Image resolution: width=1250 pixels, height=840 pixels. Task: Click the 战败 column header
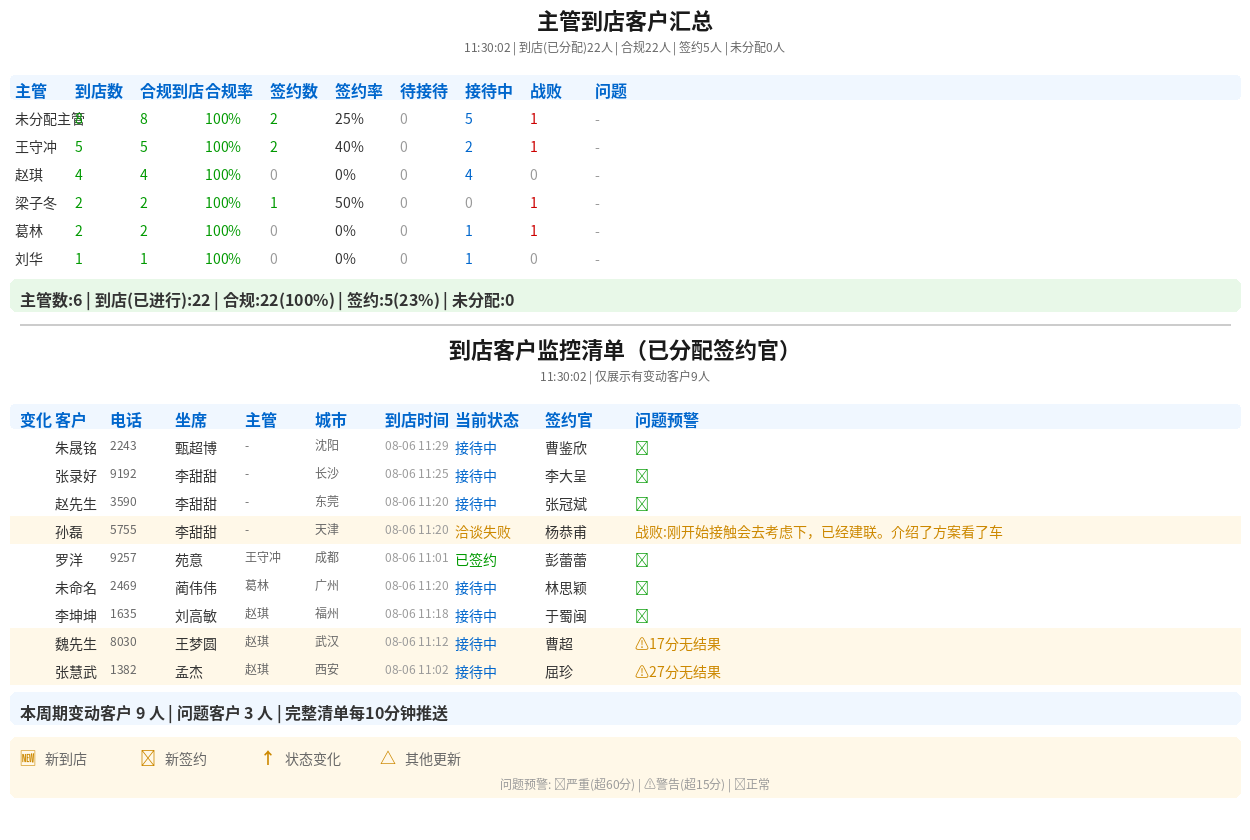click(x=546, y=91)
